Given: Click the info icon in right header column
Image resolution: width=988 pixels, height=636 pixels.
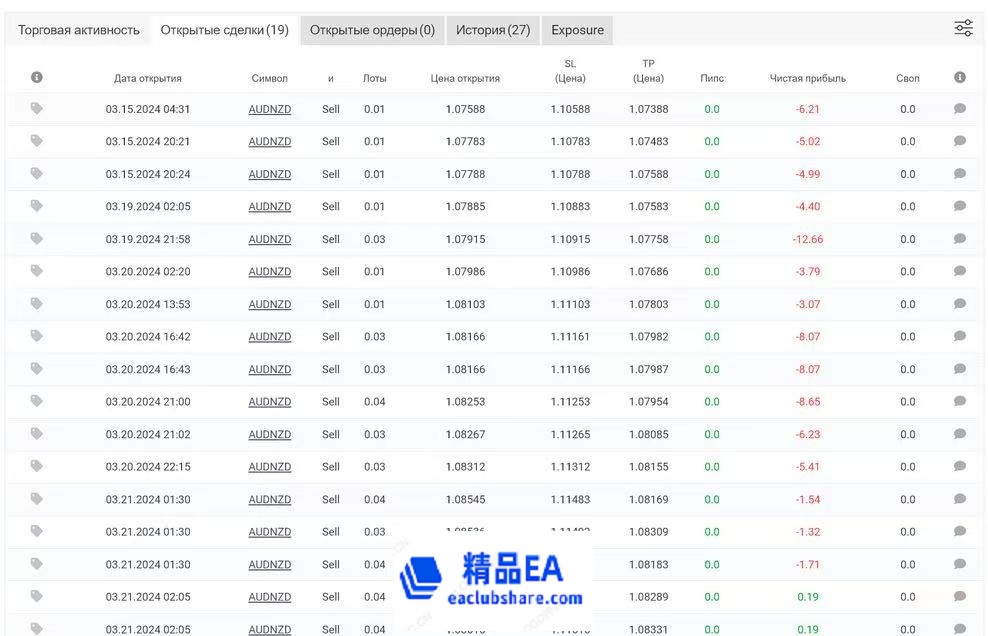Looking at the screenshot, I should 960,77.
